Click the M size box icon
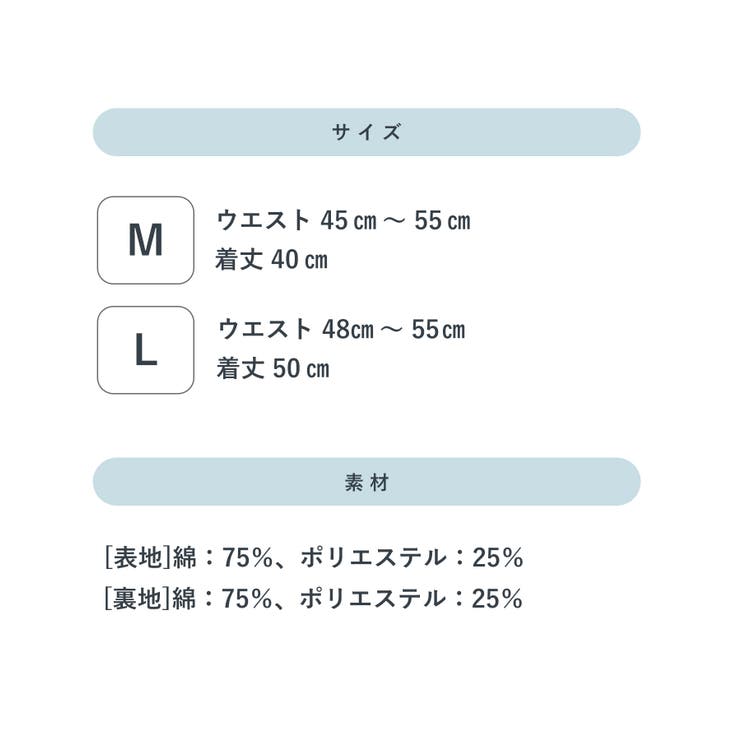 tap(145, 240)
